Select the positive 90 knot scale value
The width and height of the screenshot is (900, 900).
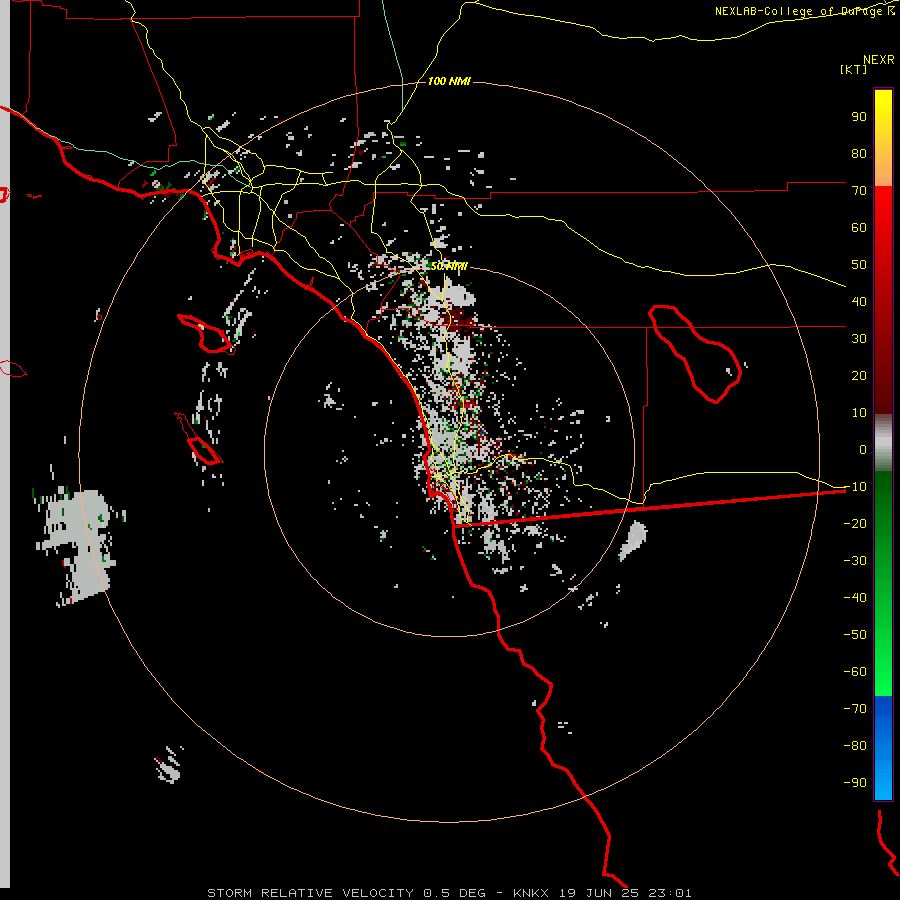859,117
